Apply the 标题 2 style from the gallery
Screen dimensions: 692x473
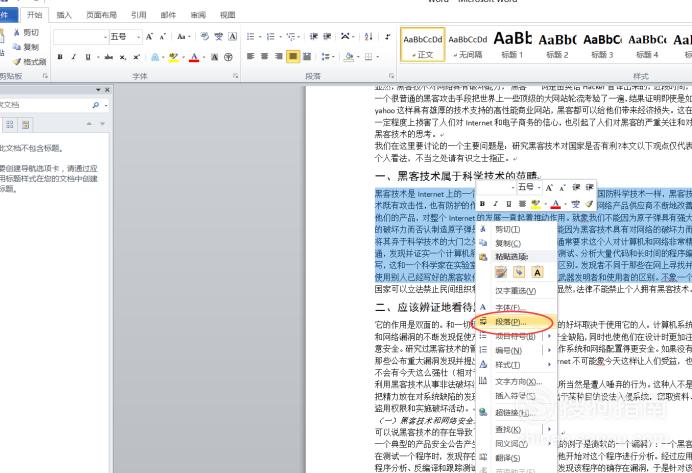(x=557, y=44)
